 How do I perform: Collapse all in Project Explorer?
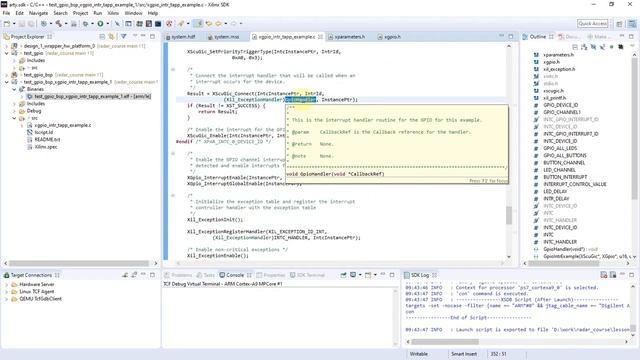click(102, 36)
